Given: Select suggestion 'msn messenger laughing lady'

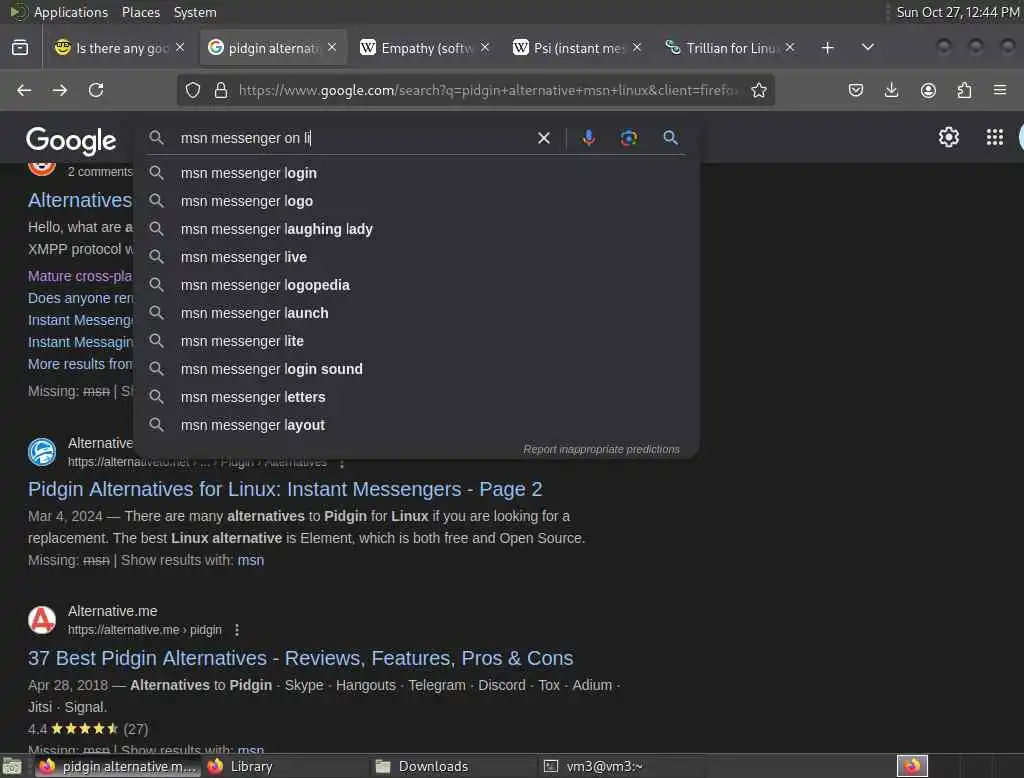Looking at the screenshot, I should click(x=417, y=229).
